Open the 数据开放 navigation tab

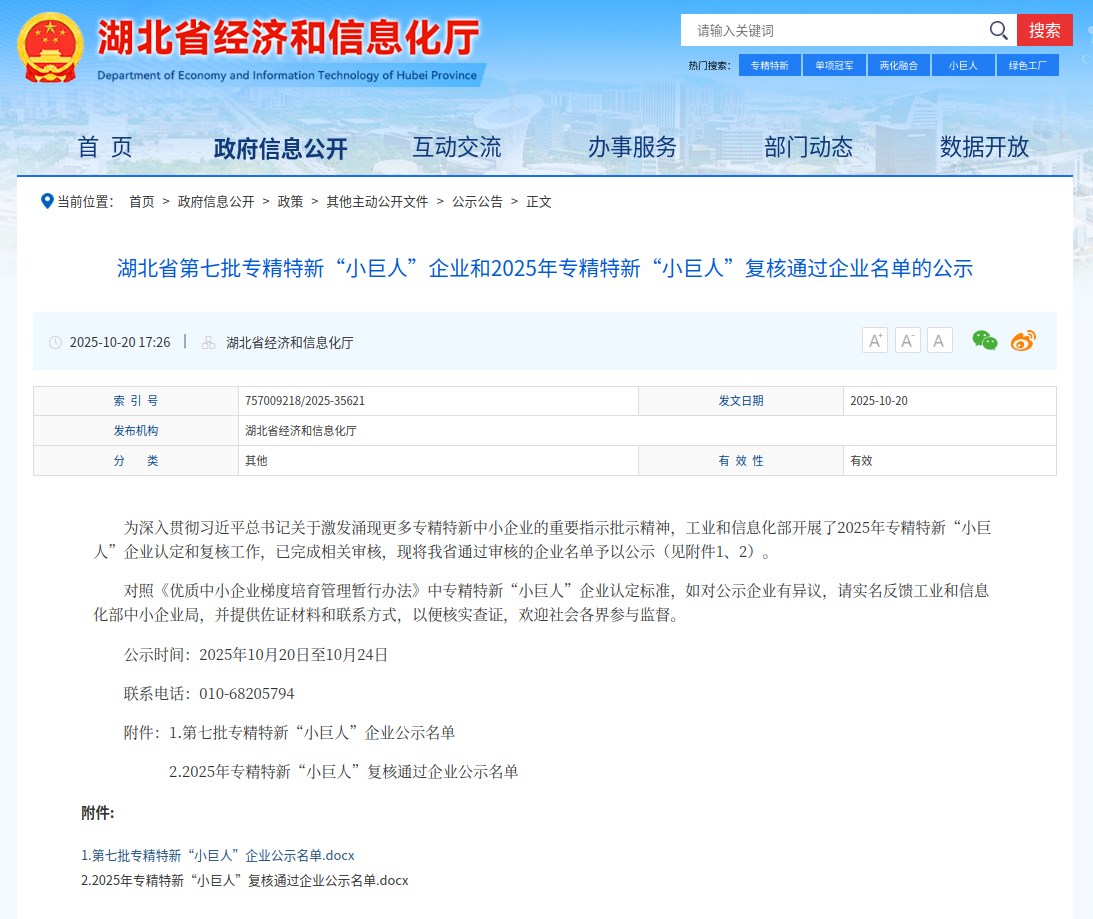coord(984,147)
